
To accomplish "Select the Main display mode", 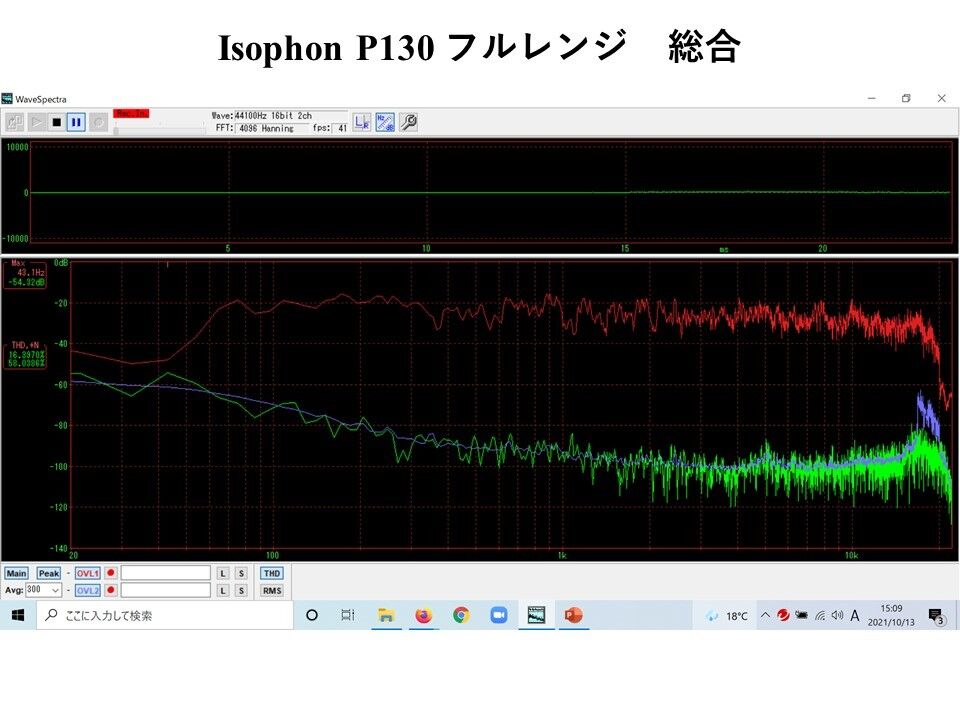I will (x=17, y=573).
